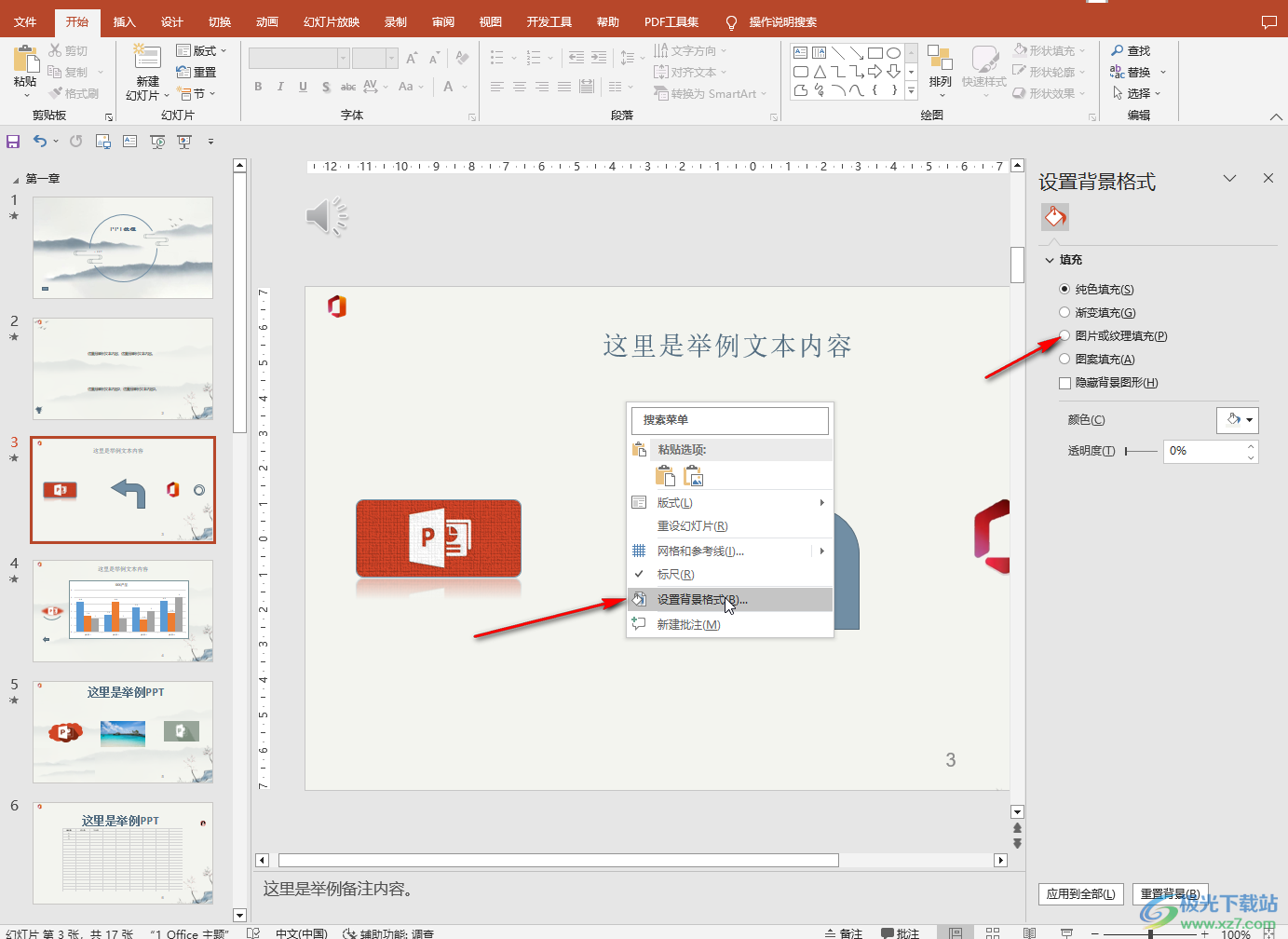Expand the shapes gallery more button

[911, 90]
